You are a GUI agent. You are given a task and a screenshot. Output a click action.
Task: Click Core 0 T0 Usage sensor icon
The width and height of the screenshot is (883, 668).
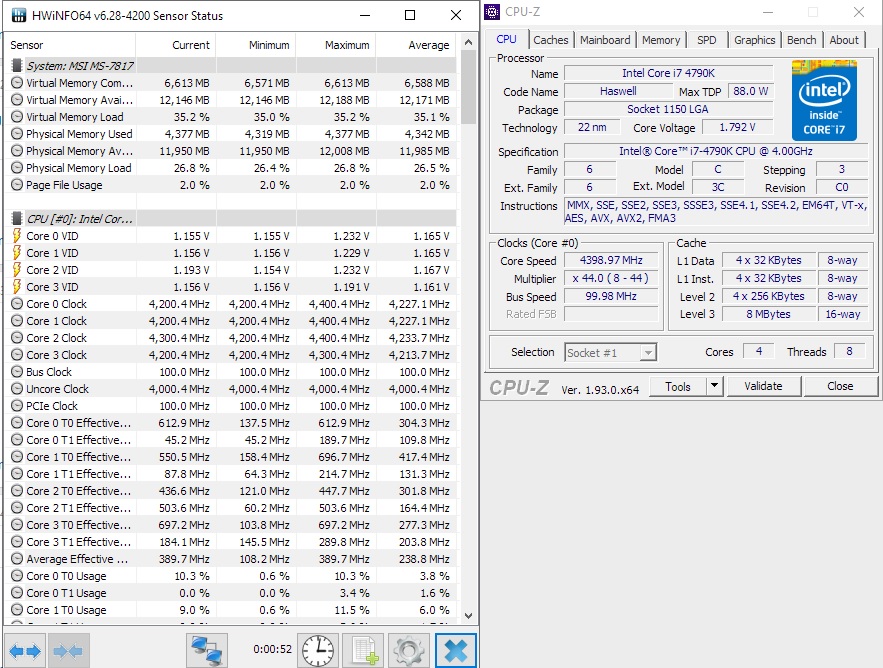(x=17, y=576)
